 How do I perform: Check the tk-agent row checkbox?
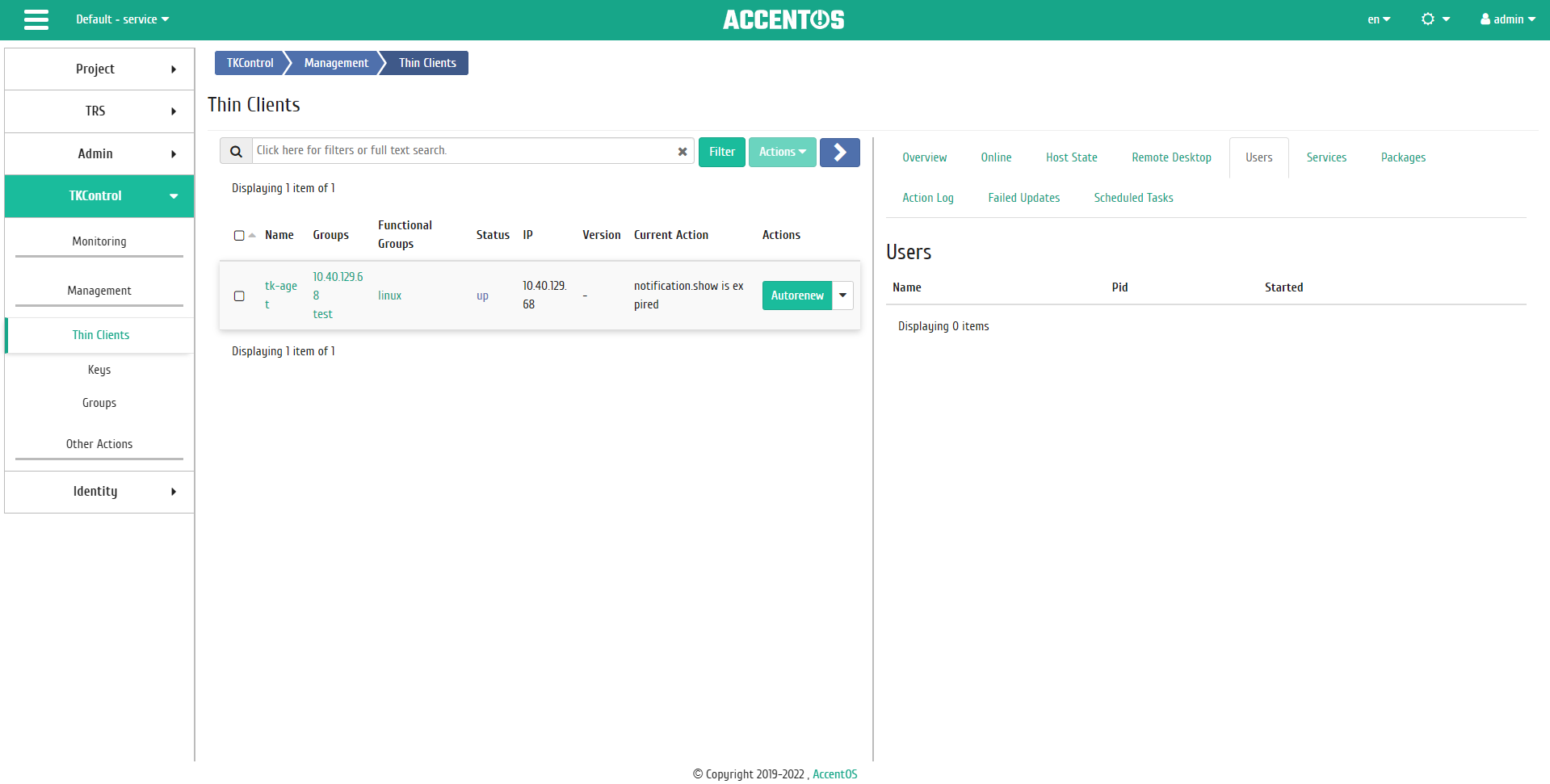[x=239, y=296]
